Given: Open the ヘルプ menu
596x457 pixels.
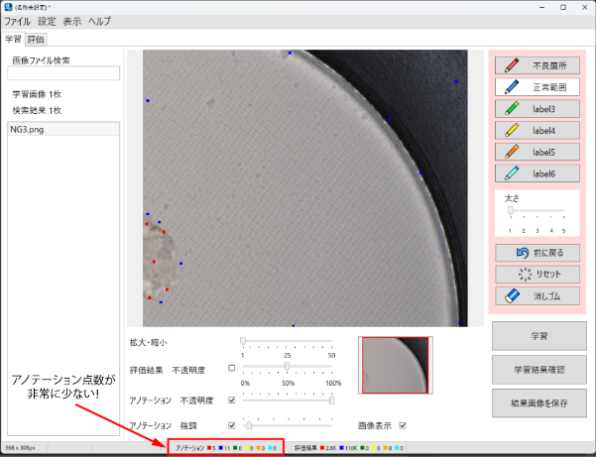Looking at the screenshot, I should click(x=100, y=21).
